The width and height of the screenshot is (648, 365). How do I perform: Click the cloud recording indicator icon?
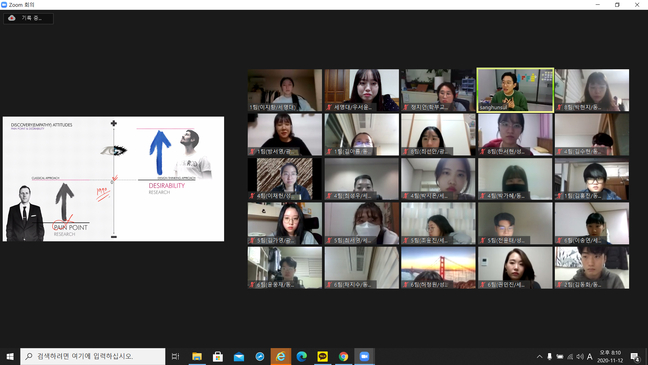[12, 18]
